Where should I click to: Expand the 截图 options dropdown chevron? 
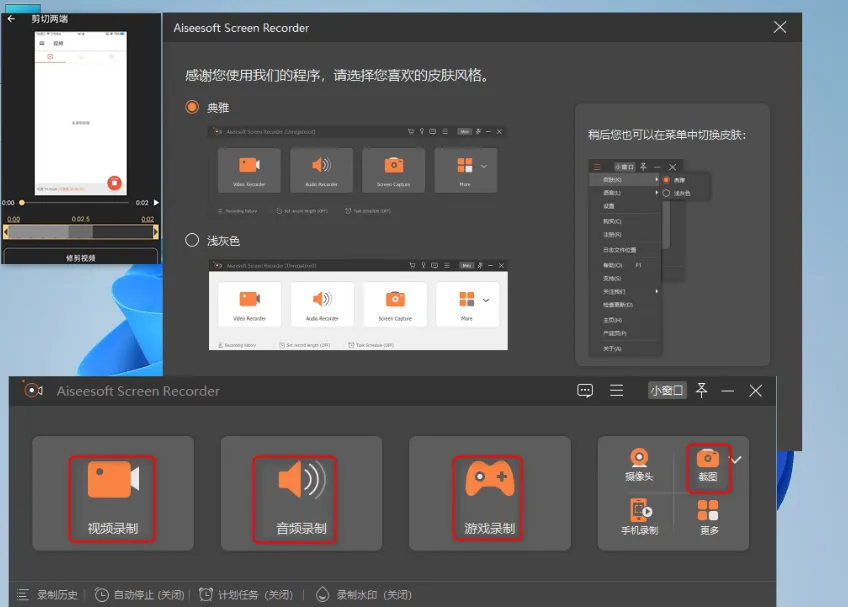736,460
